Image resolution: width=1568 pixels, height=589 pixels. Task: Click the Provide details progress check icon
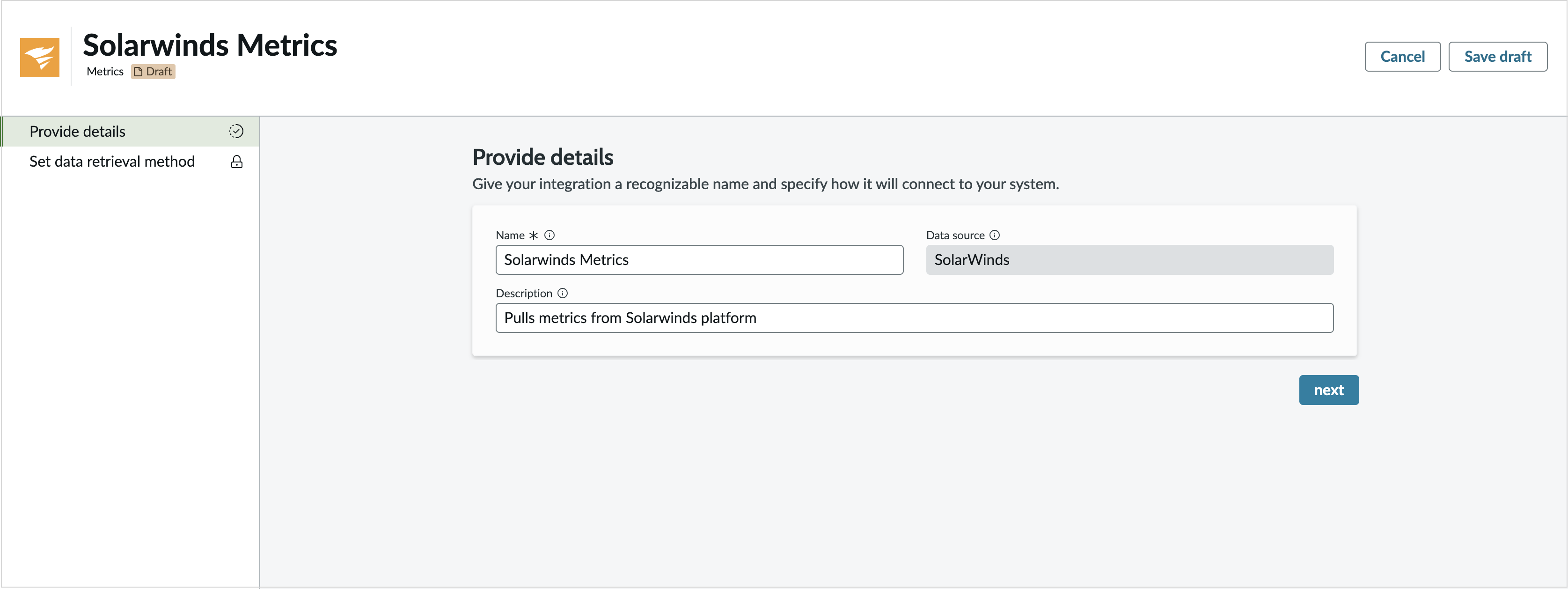(236, 131)
